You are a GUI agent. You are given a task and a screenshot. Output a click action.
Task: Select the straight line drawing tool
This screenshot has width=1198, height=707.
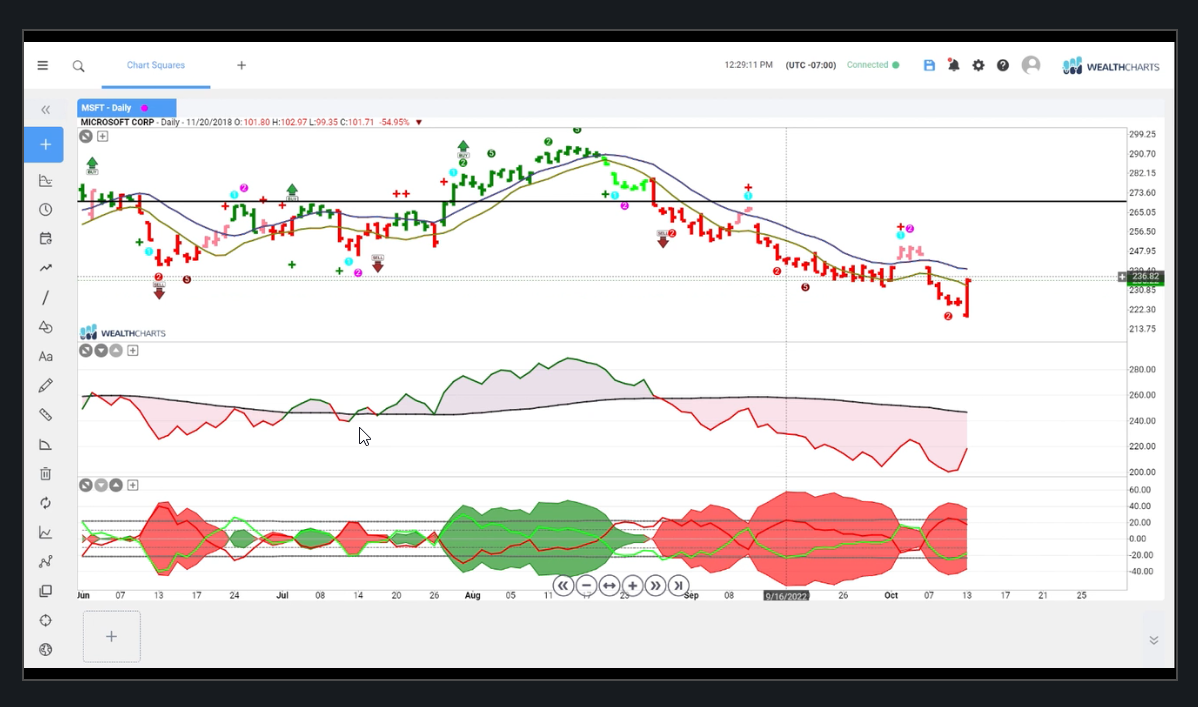click(x=46, y=297)
